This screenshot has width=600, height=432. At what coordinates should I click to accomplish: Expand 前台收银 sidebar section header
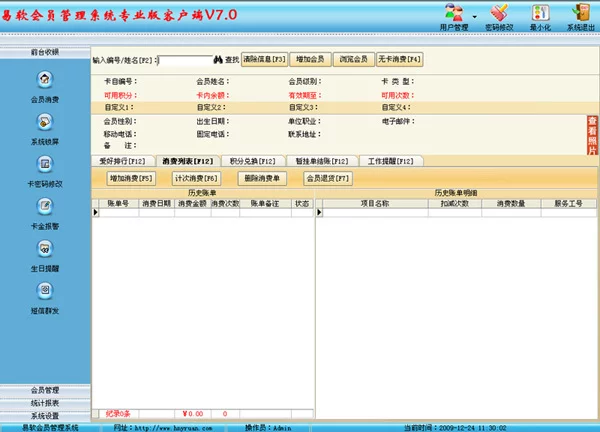[x=45, y=52]
